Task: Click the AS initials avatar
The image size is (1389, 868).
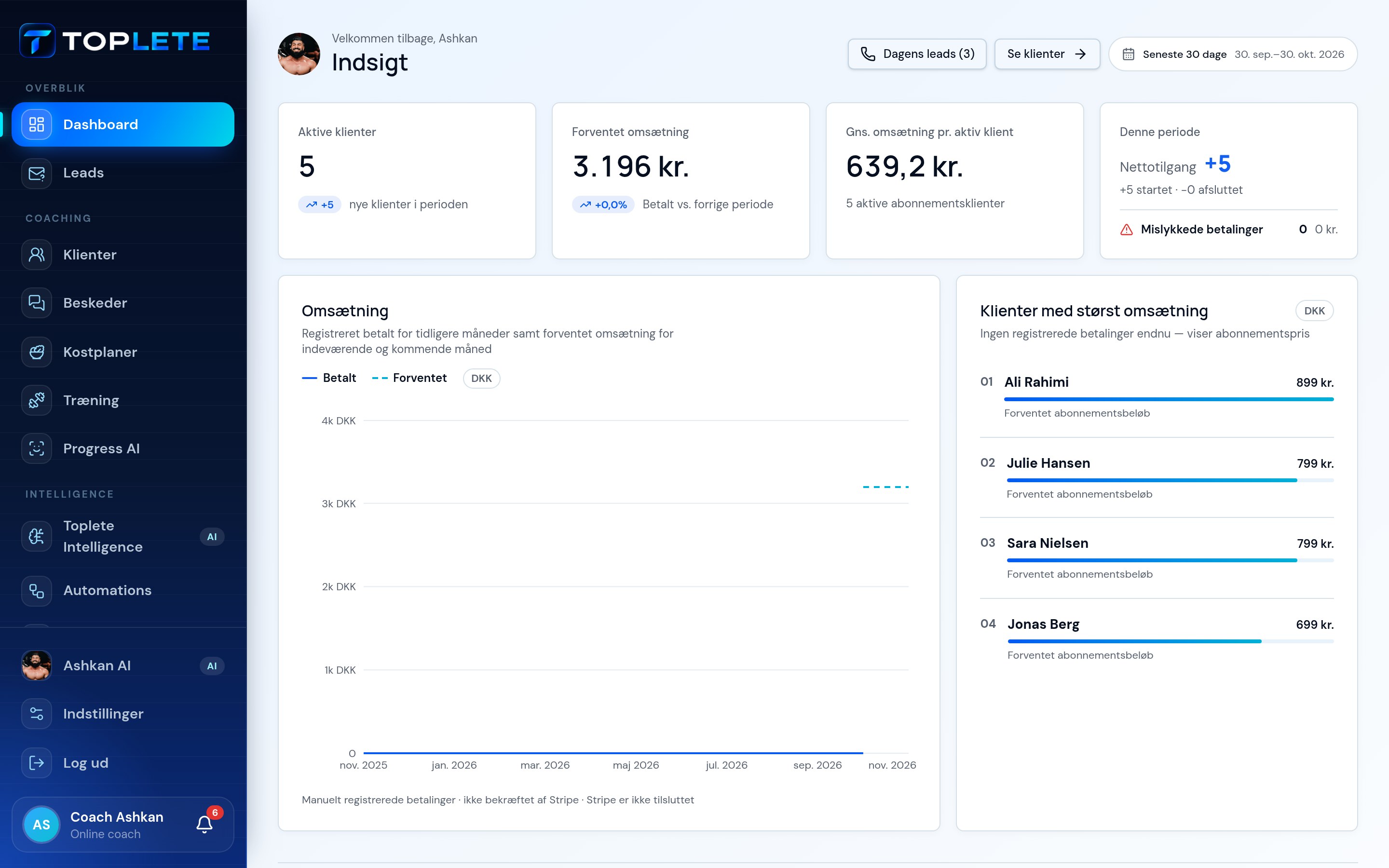Action: tap(41, 825)
